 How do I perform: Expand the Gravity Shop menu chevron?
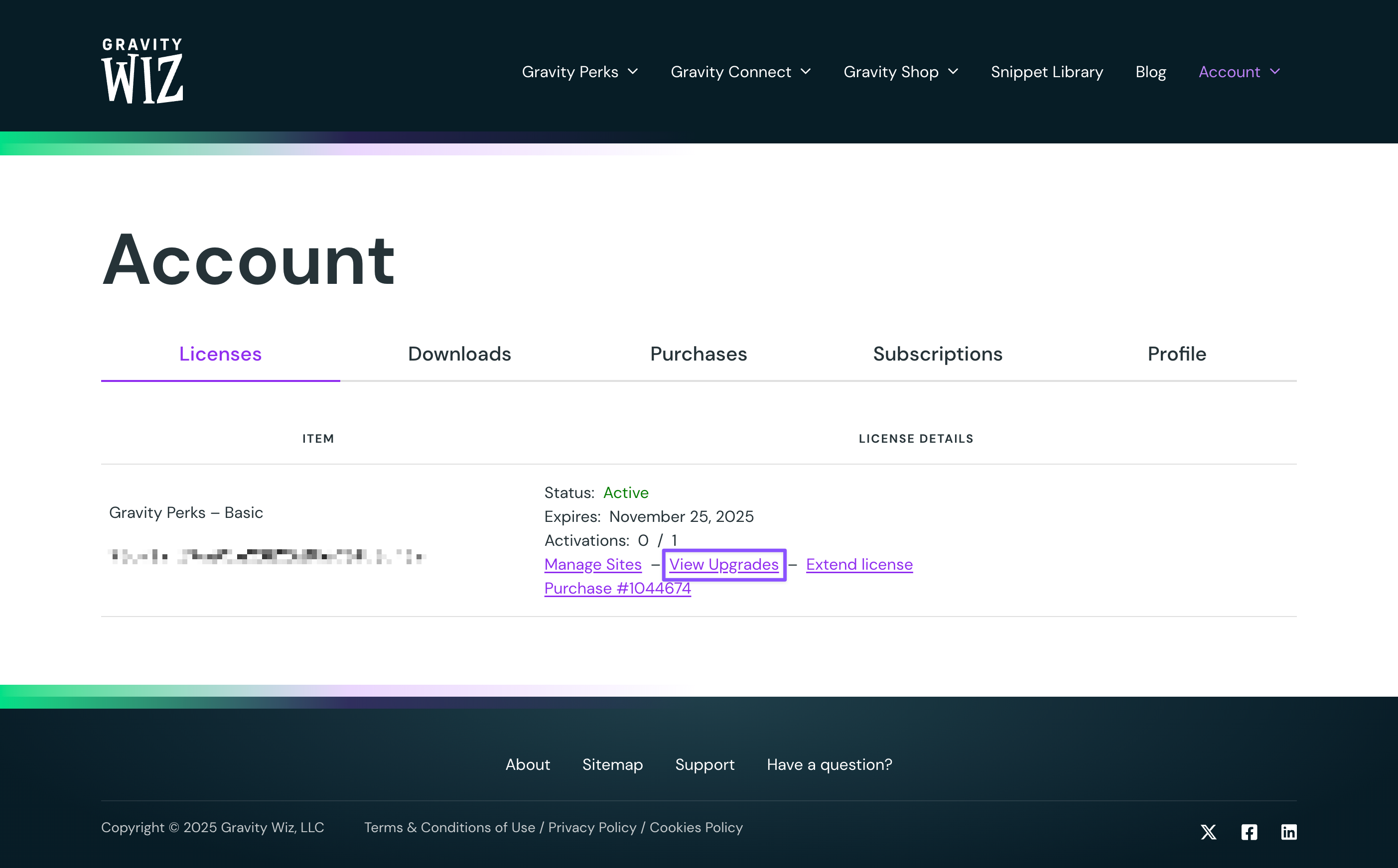click(954, 72)
